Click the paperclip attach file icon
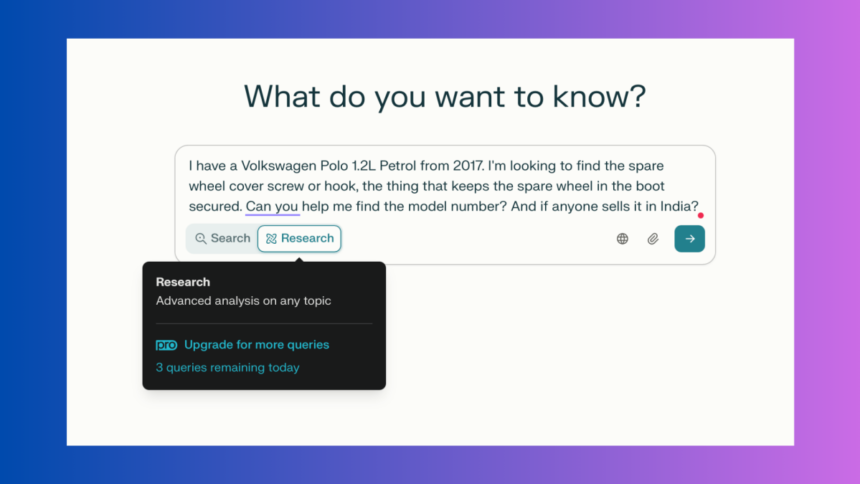The width and height of the screenshot is (860, 484). [x=653, y=239]
